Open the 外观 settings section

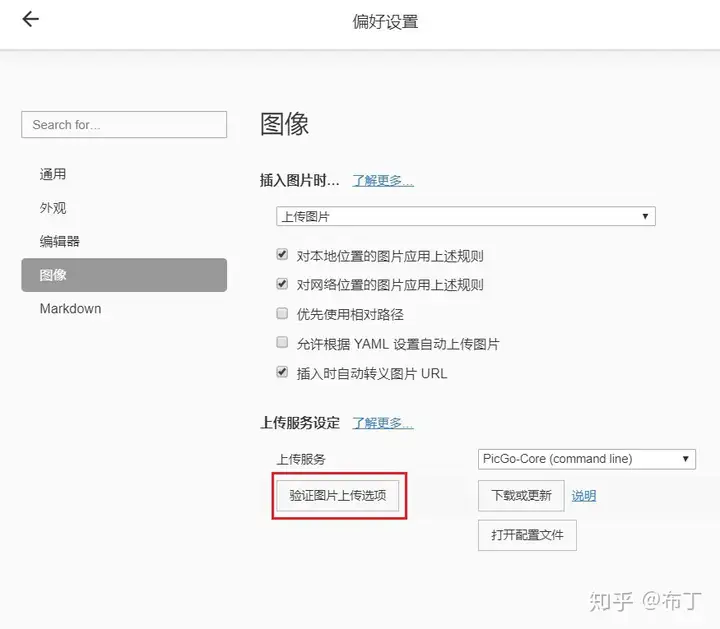pyautogui.click(x=53, y=208)
